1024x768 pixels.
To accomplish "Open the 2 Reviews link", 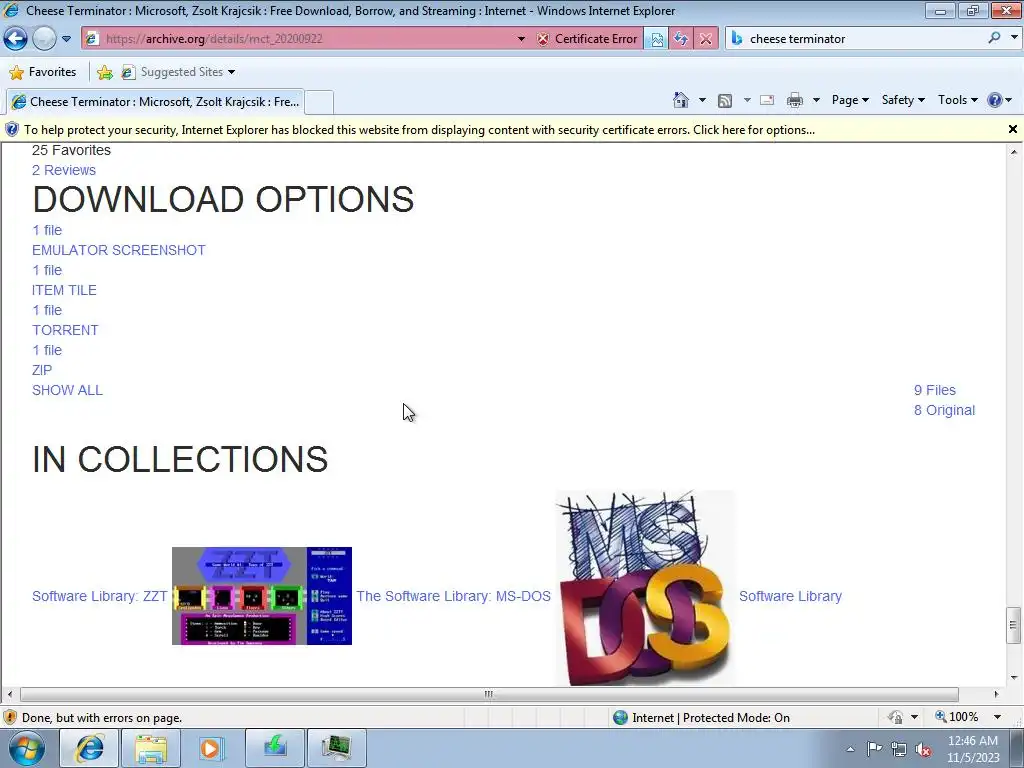I will pos(64,170).
